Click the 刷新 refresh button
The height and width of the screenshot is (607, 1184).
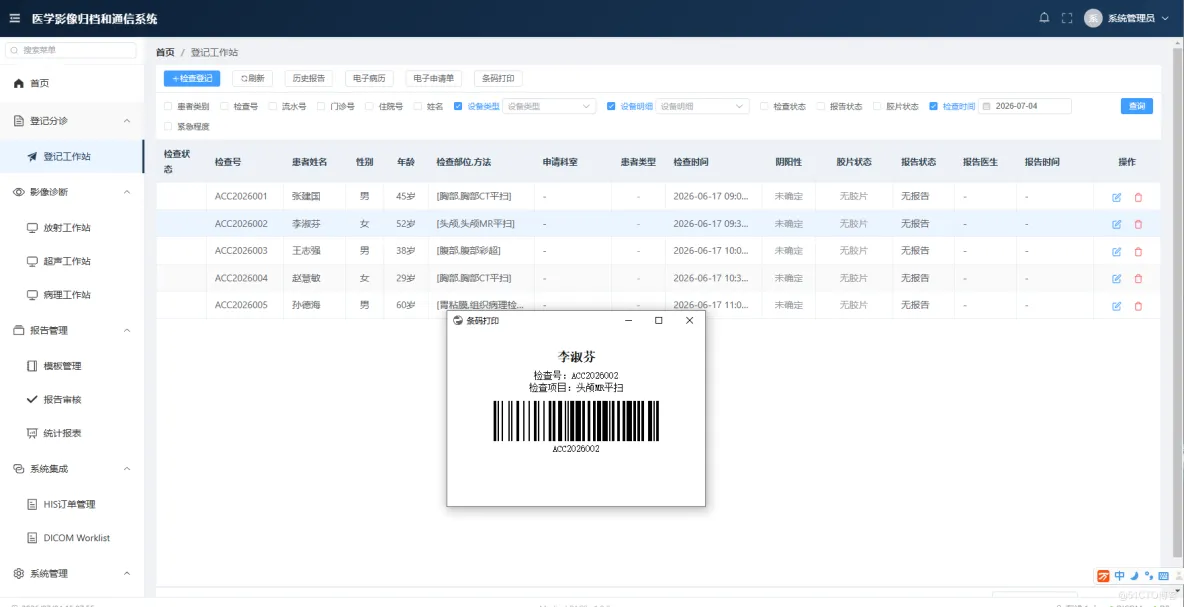pyautogui.click(x=252, y=78)
